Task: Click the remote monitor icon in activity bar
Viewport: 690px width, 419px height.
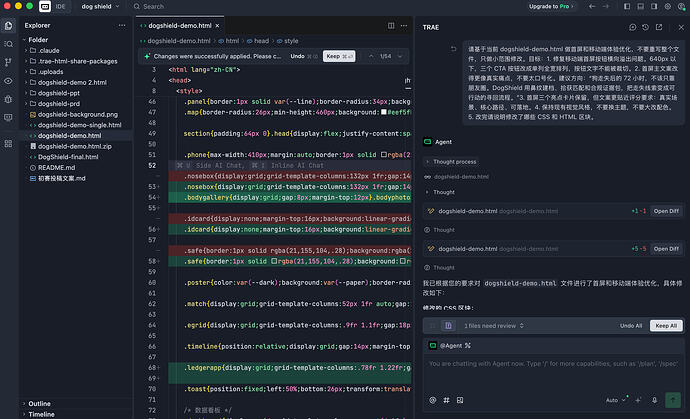Action: (x=8, y=118)
